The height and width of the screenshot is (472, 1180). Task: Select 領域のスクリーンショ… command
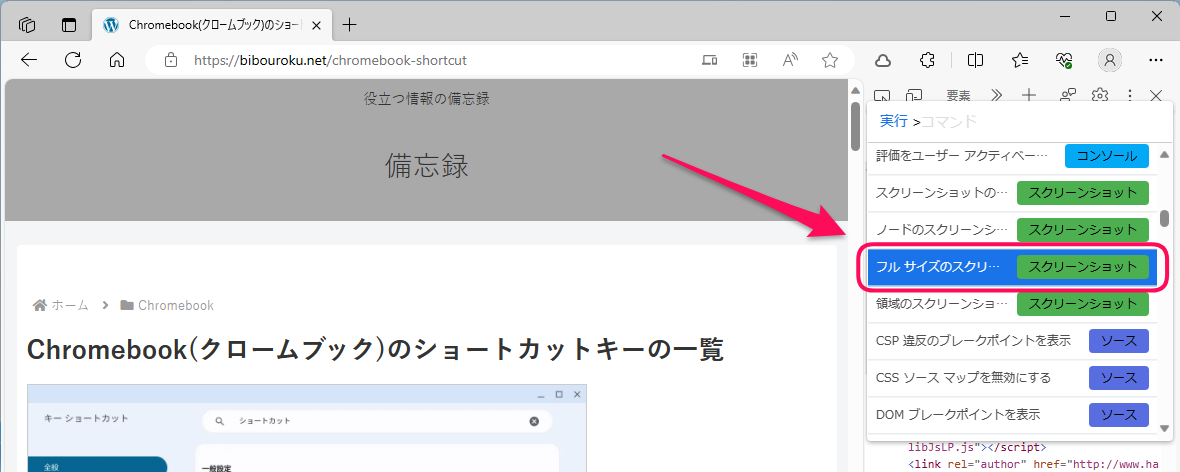pos(1011,304)
